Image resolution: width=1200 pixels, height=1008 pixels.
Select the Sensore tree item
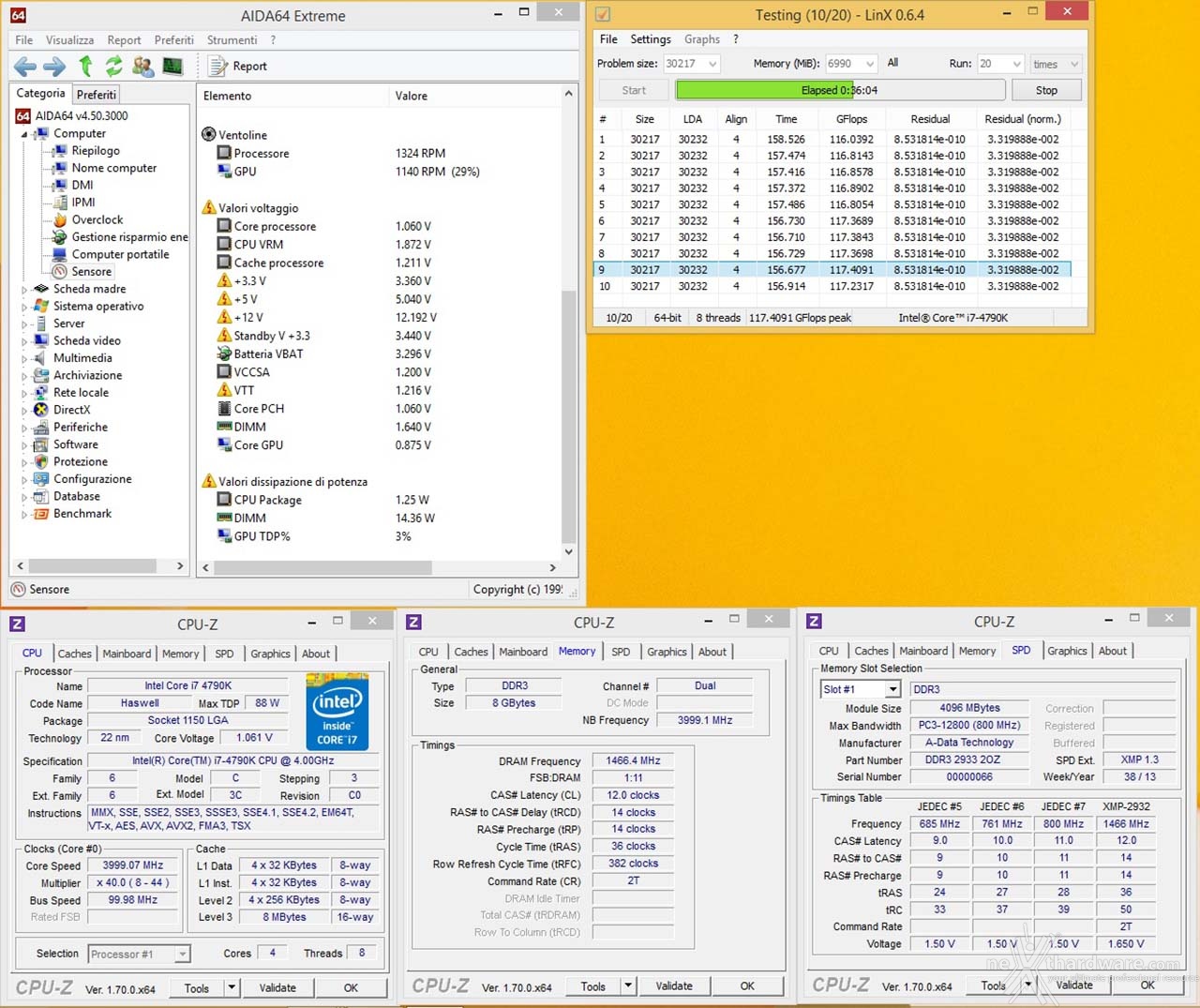(x=91, y=271)
